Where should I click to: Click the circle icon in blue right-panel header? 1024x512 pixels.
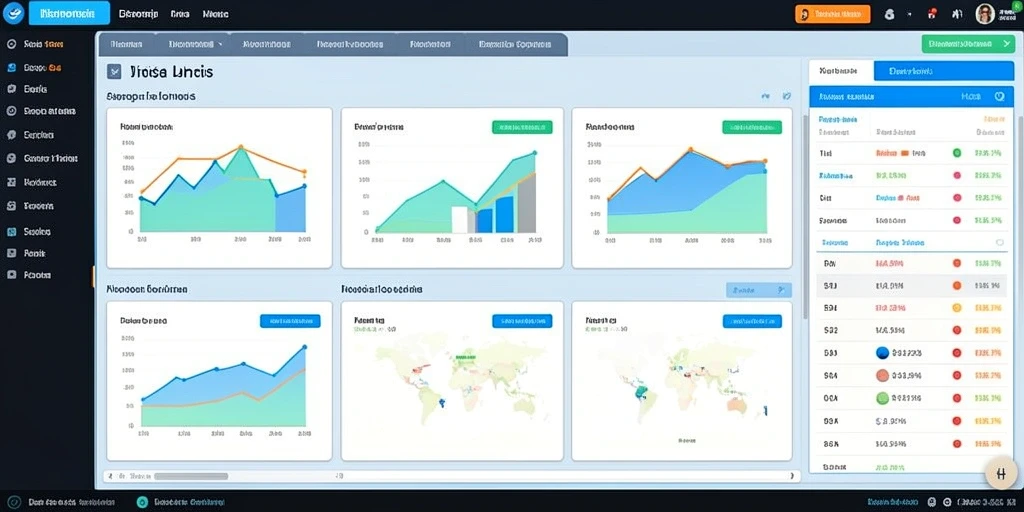tap(999, 97)
